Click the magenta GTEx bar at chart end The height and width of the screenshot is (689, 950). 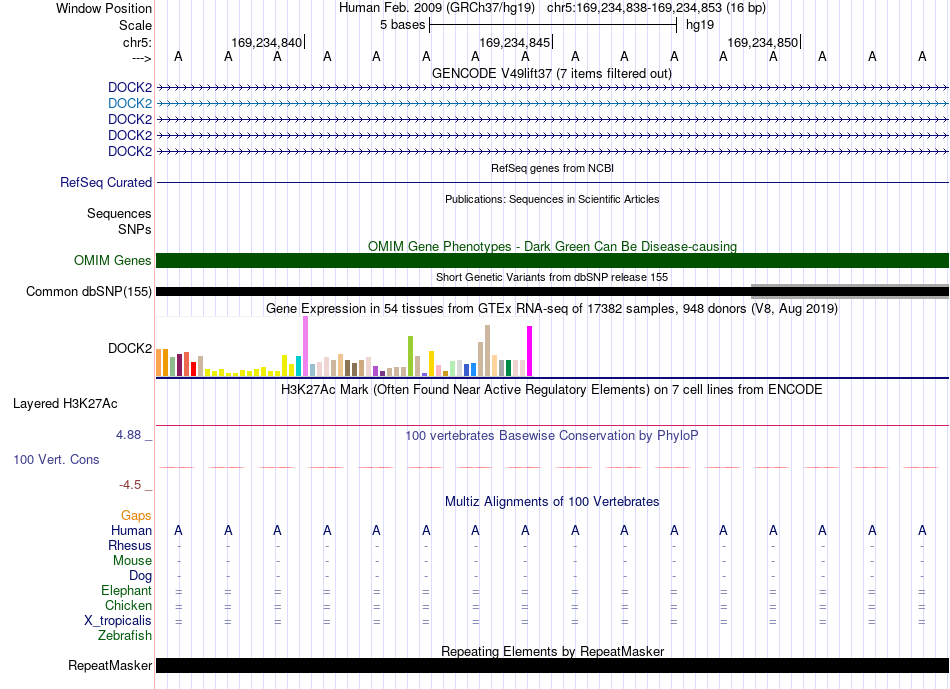point(530,351)
